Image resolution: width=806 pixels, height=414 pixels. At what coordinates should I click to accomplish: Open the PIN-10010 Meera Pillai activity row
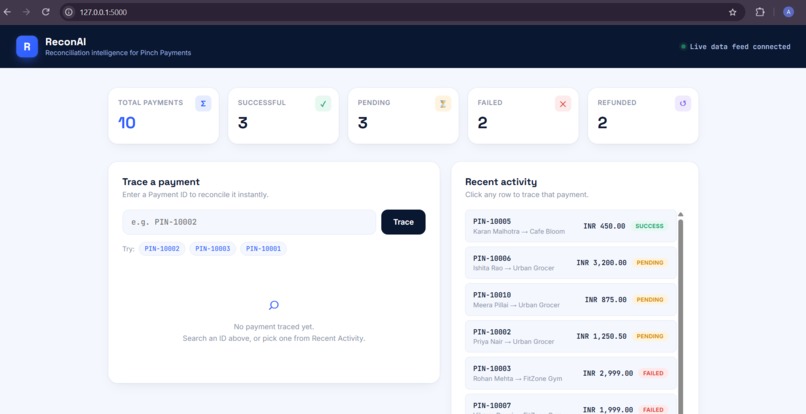point(571,299)
